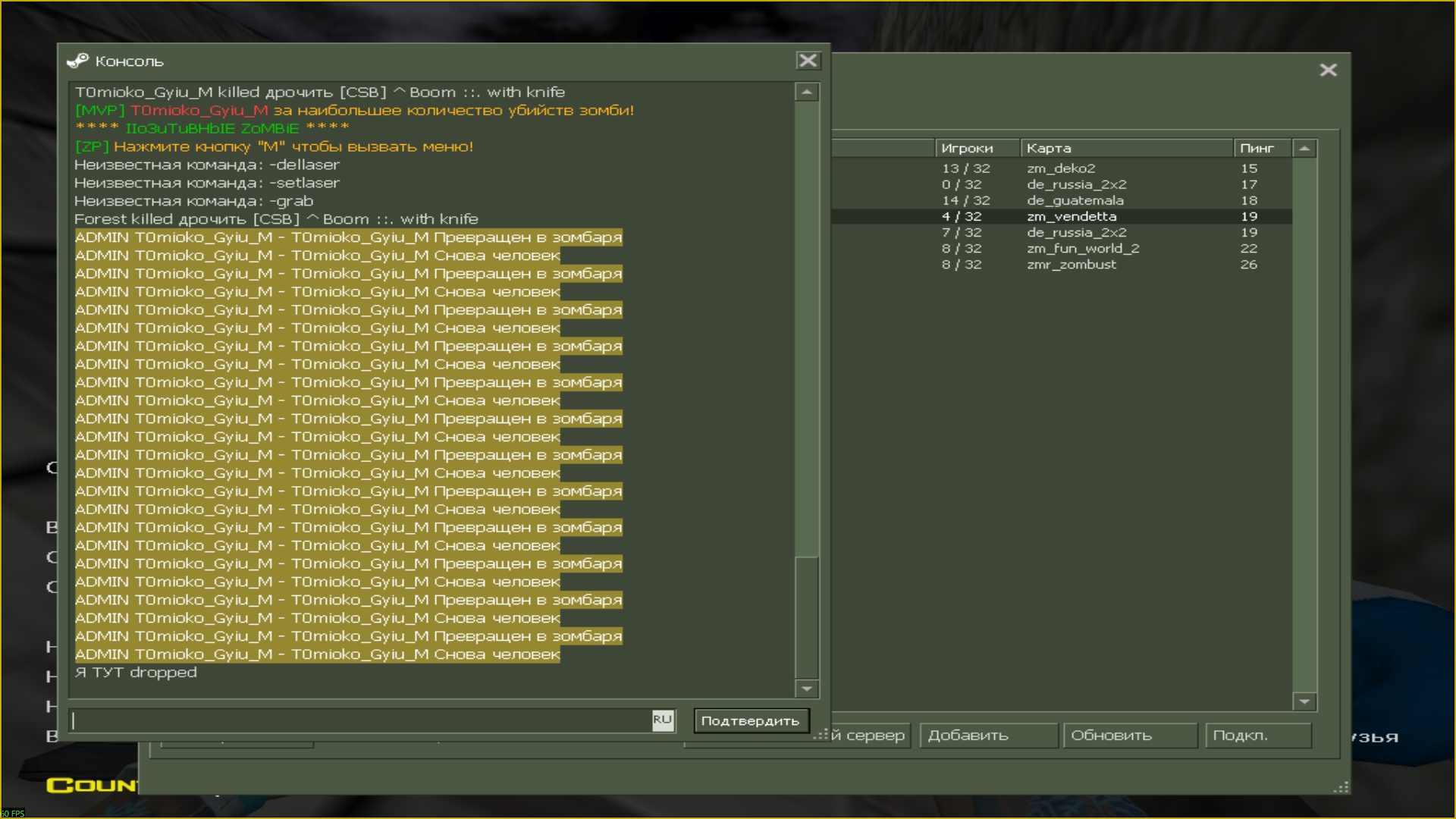The image size is (1456, 819).
Task: Click the server list scroll down arrow
Action: click(x=1304, y=701)
